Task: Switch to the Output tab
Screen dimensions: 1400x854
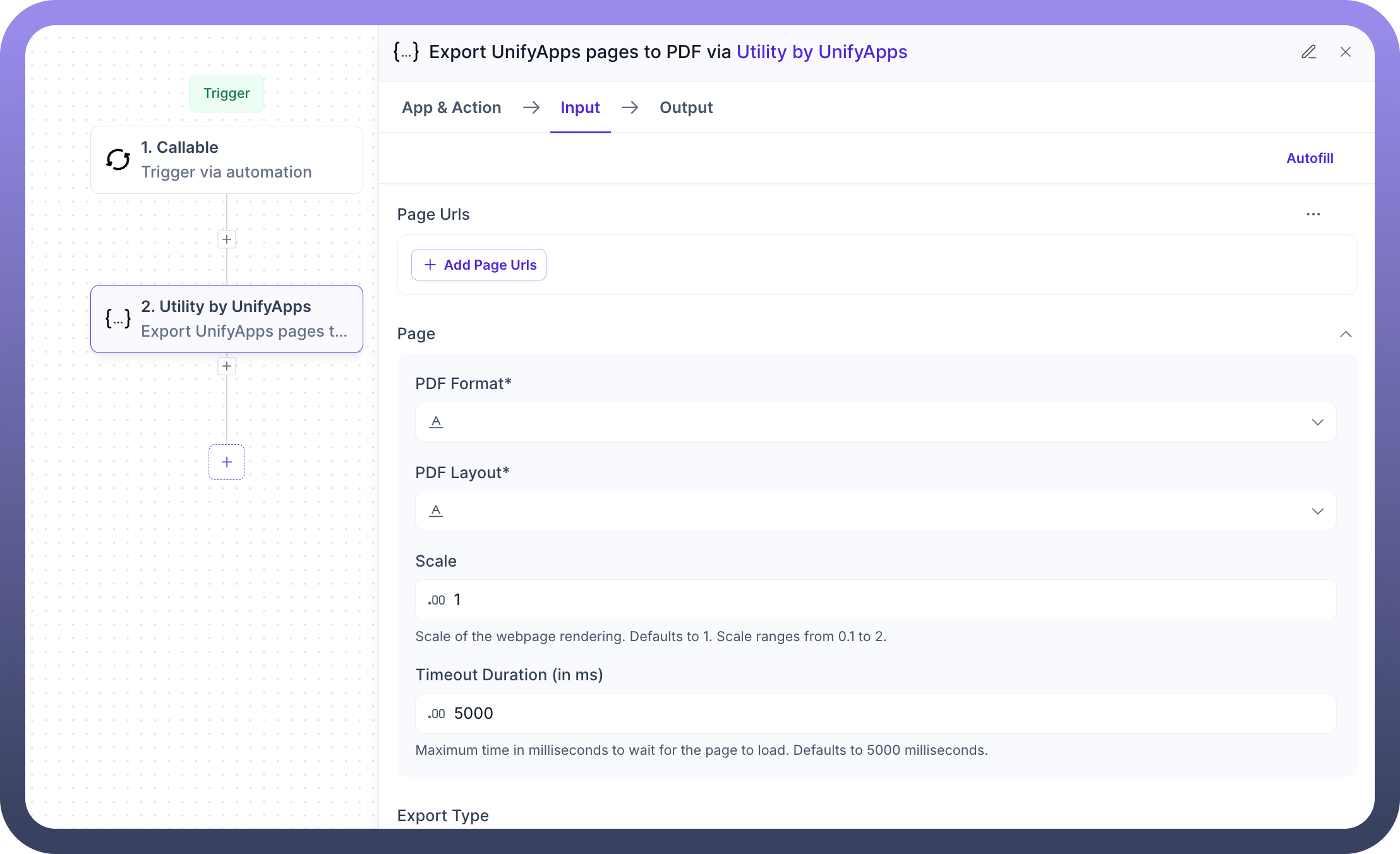Action: click(x=686, y=107)
